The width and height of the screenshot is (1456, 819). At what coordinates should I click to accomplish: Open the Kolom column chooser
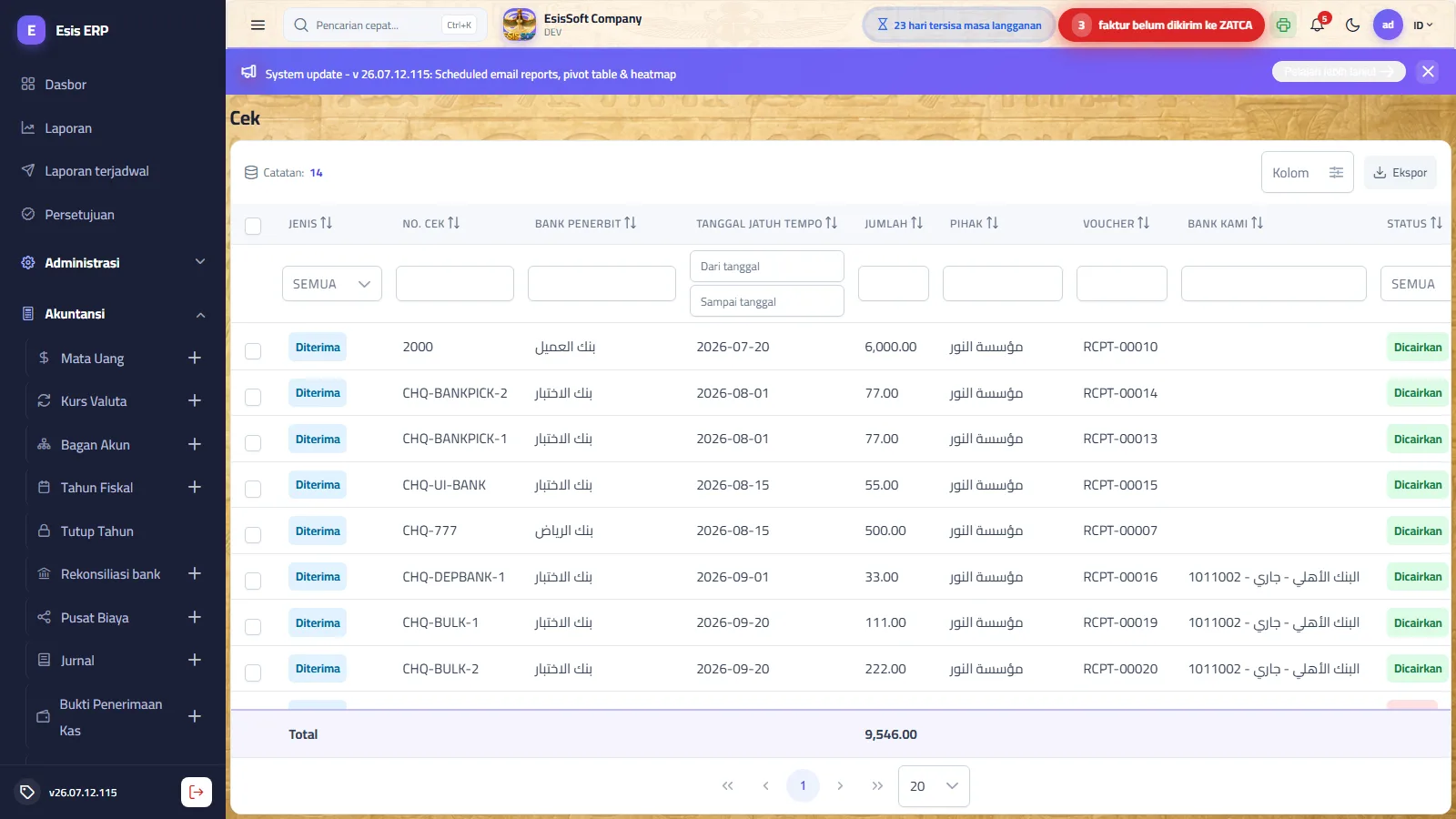point(1308,172)
